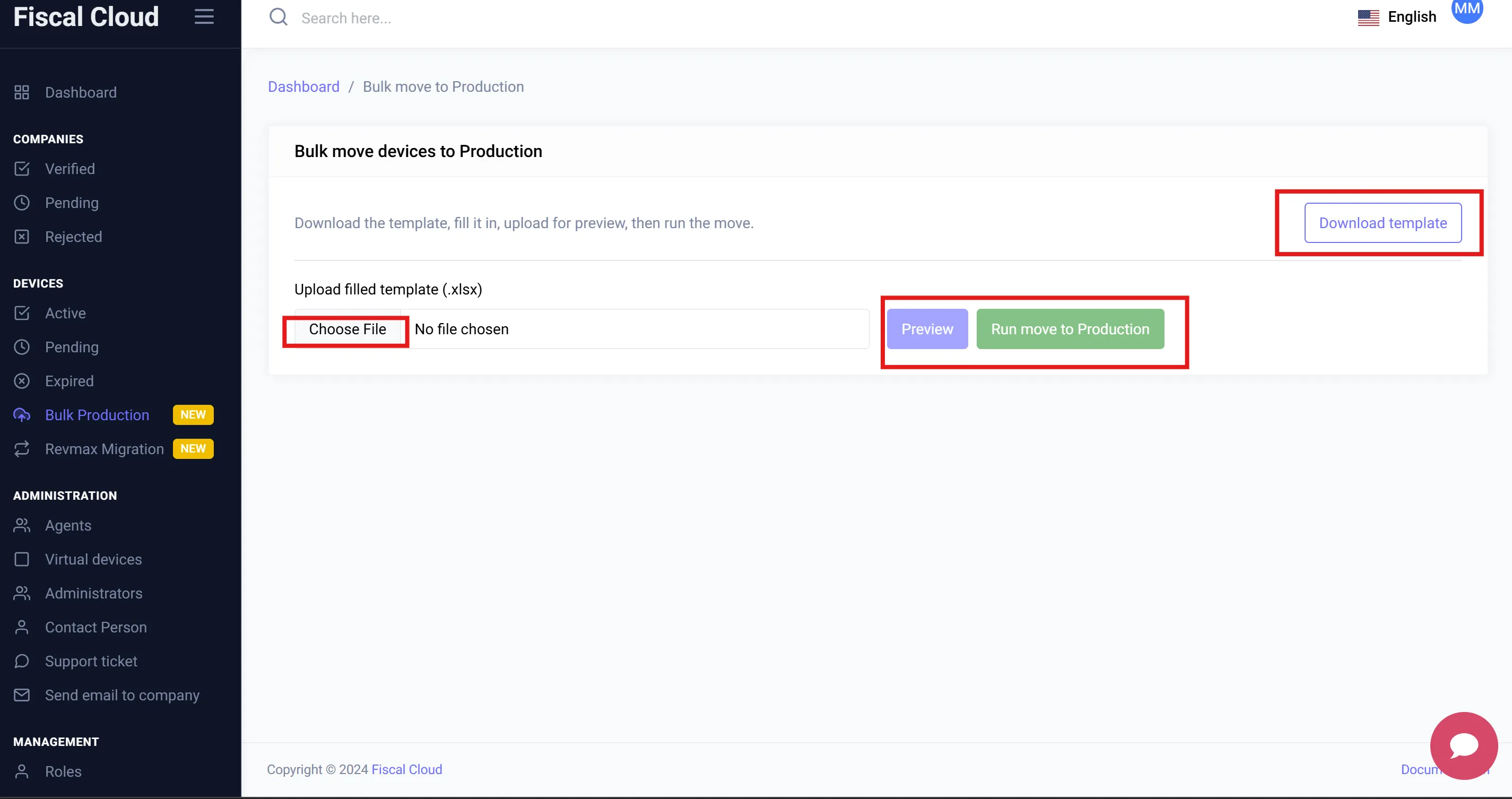1512x799 pixels.
Task: Open Administrators page
Action: 94,594
